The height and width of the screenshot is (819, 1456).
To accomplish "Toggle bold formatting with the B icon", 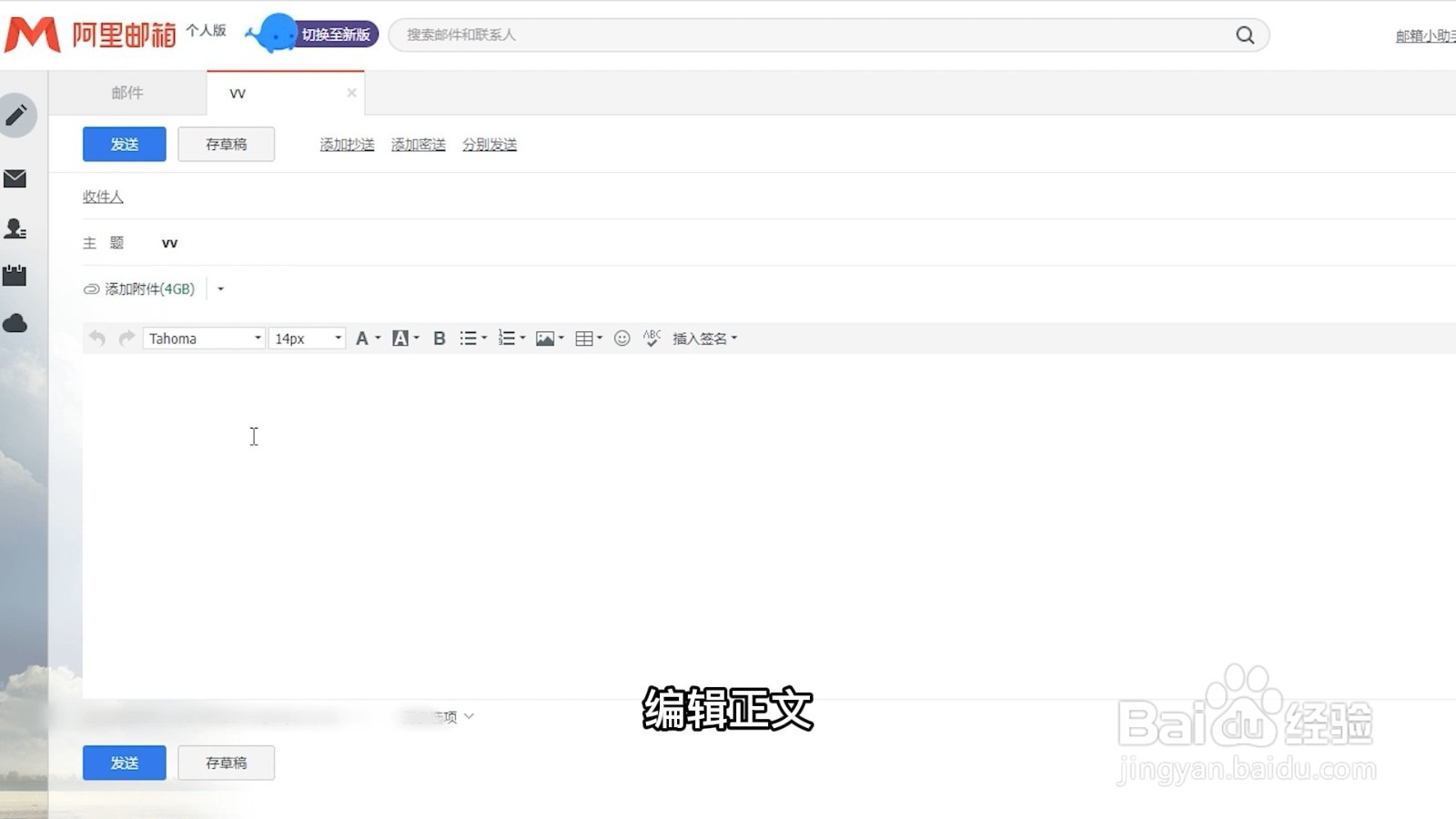I will tap(439, 338).
